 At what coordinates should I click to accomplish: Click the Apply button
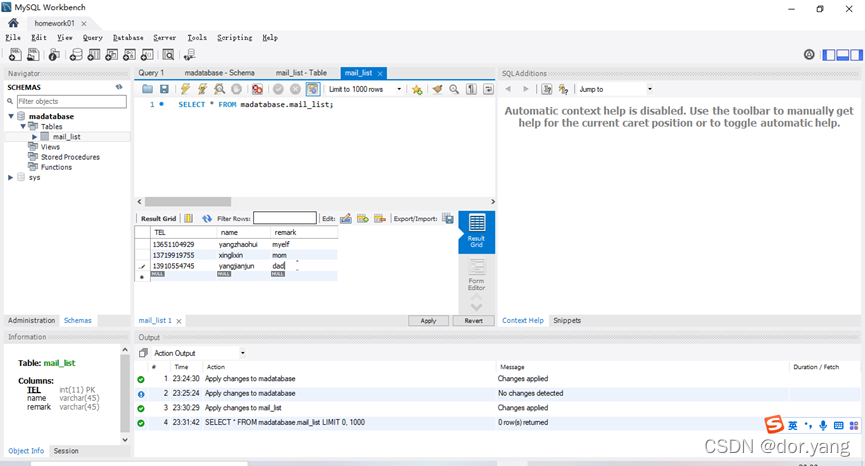tap(428, 320)
